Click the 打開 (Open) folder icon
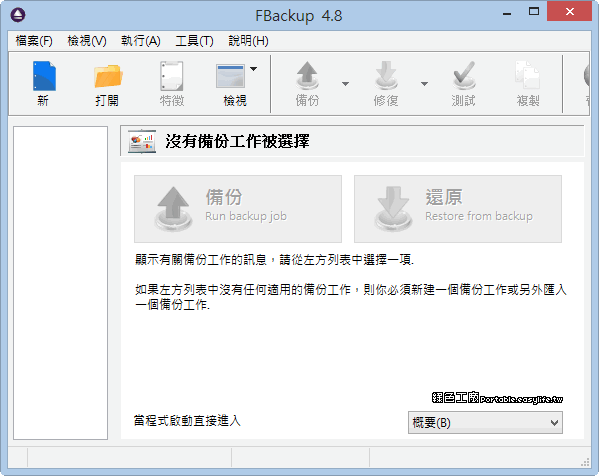The image size is (599, 476). point(108,76)
